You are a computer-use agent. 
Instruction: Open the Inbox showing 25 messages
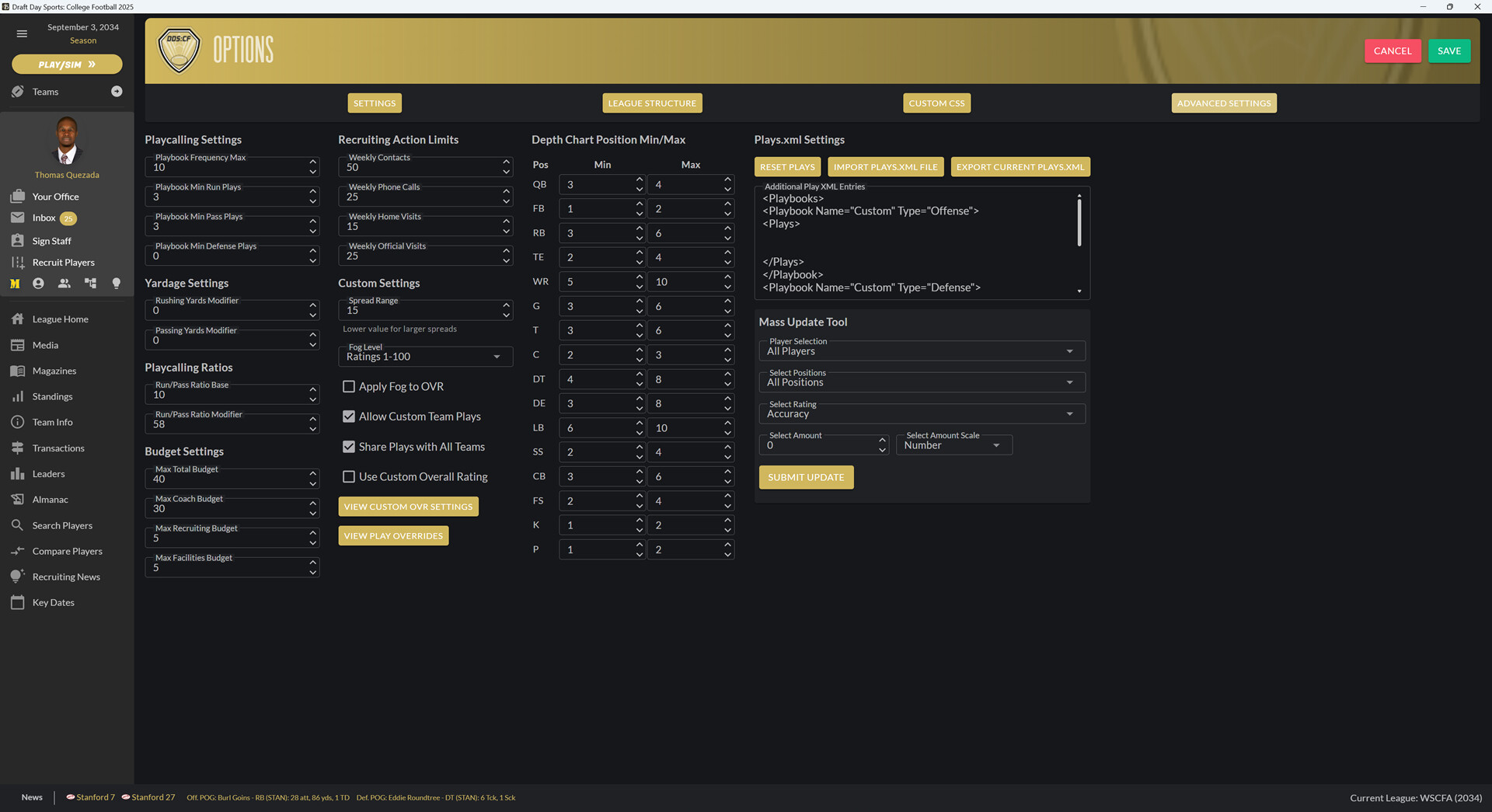point(44,218)
